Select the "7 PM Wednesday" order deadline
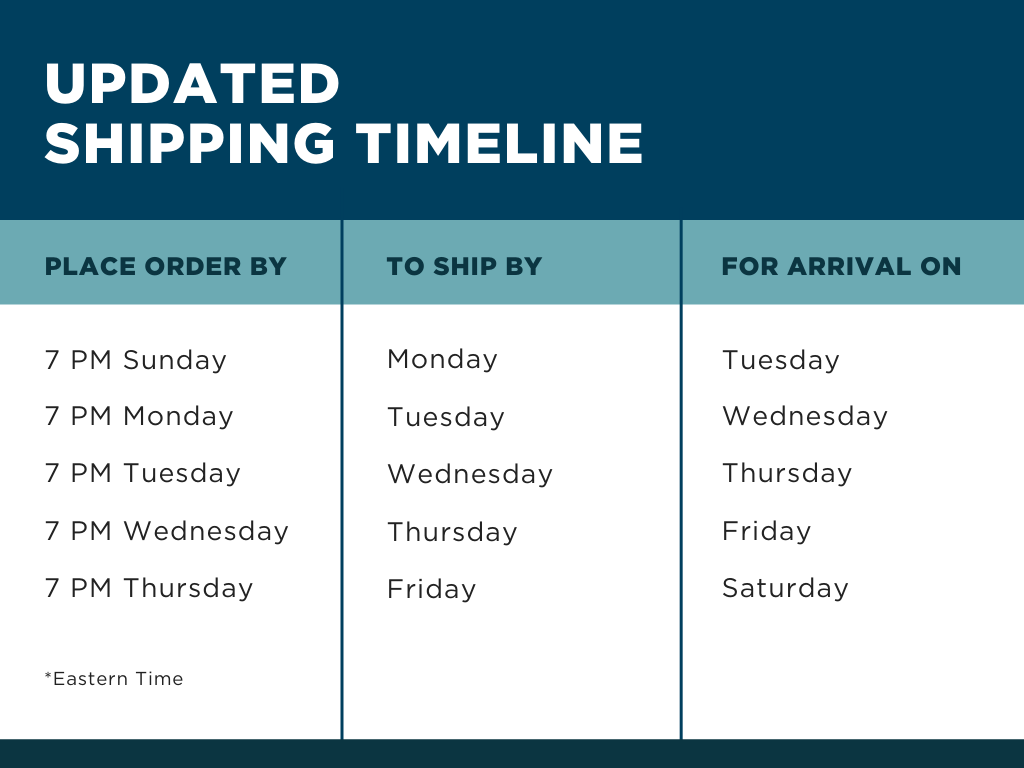This screenshot has height=768, width=1024. [x=167, y=531]
